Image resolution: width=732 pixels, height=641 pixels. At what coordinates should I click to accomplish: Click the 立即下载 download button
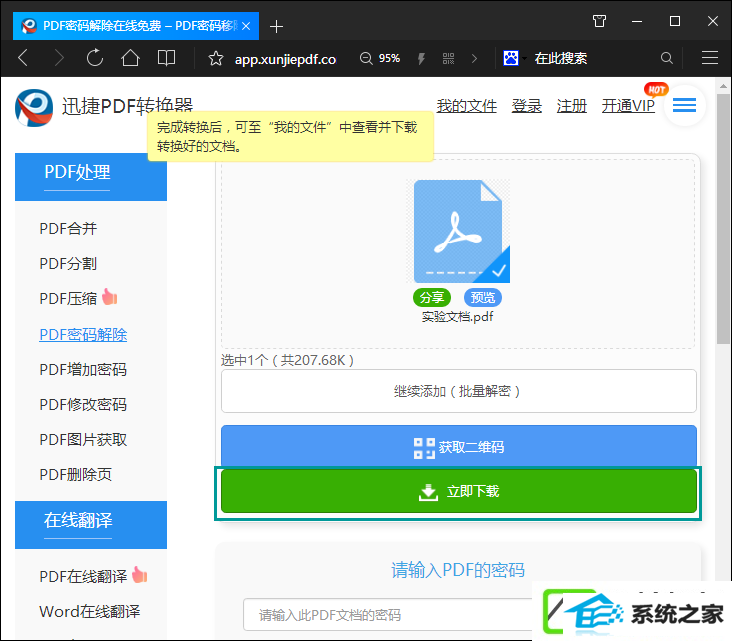[x=459, y=491]
